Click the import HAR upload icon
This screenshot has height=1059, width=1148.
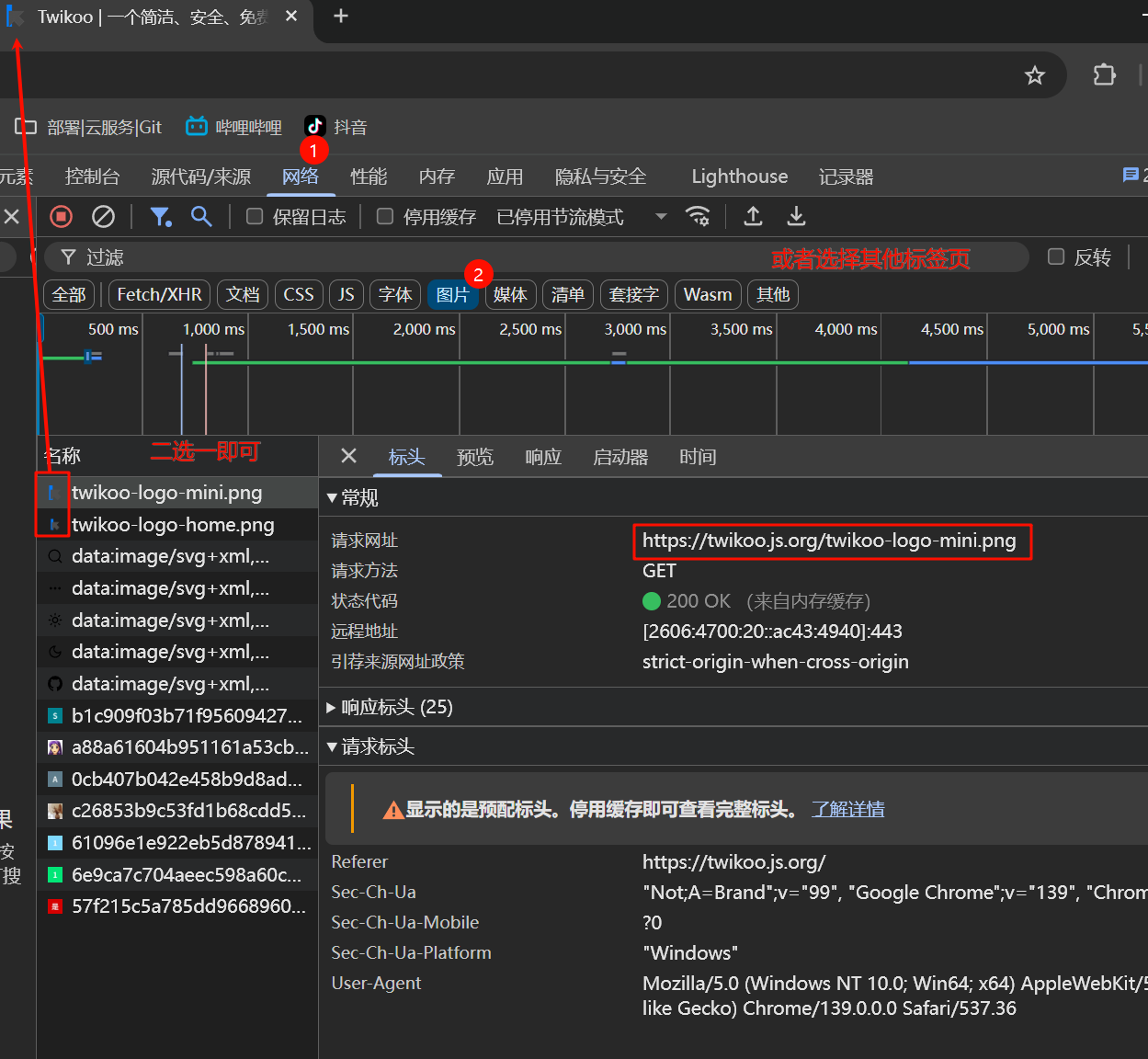pyautogui.click(x=753, y=217)
